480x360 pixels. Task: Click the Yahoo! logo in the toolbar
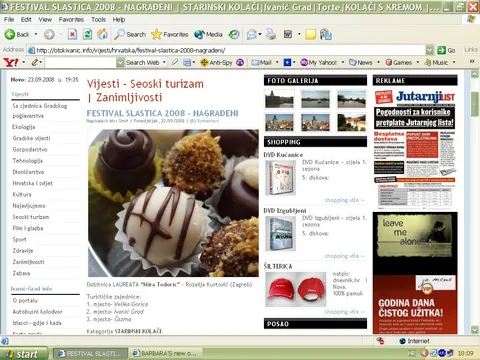click(x=11, y=62)
